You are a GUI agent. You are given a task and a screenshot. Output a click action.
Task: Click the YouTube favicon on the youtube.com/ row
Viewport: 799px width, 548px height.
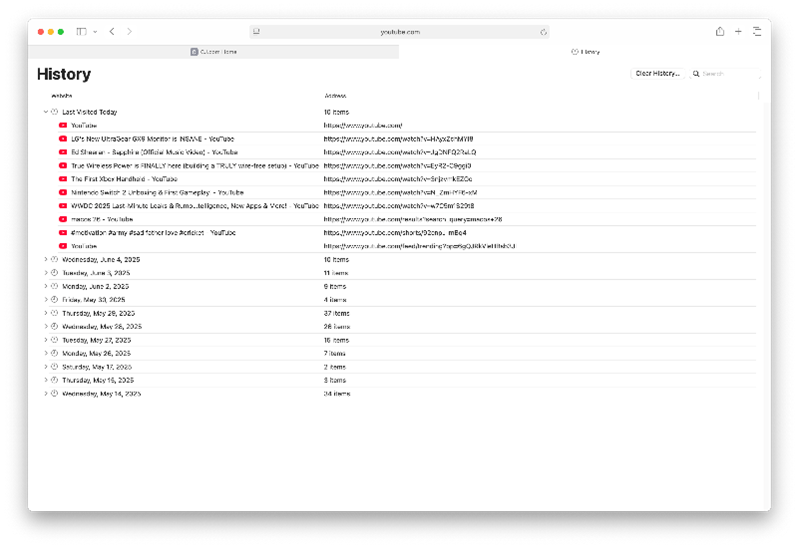pyautogui.click(x=63, y=125)
